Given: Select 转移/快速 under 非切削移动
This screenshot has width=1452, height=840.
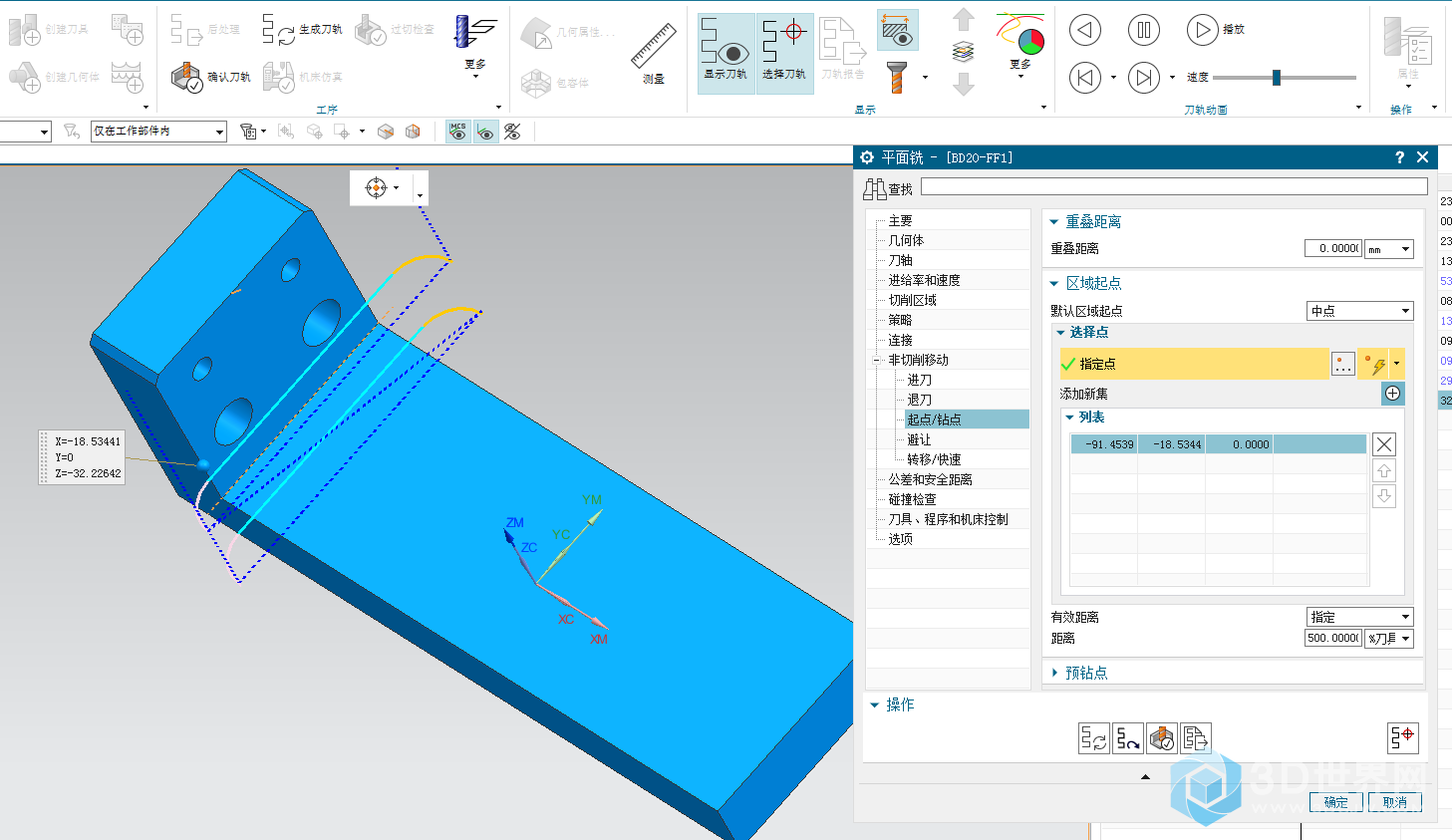Looking at the screenshot, I should point(934,459).
